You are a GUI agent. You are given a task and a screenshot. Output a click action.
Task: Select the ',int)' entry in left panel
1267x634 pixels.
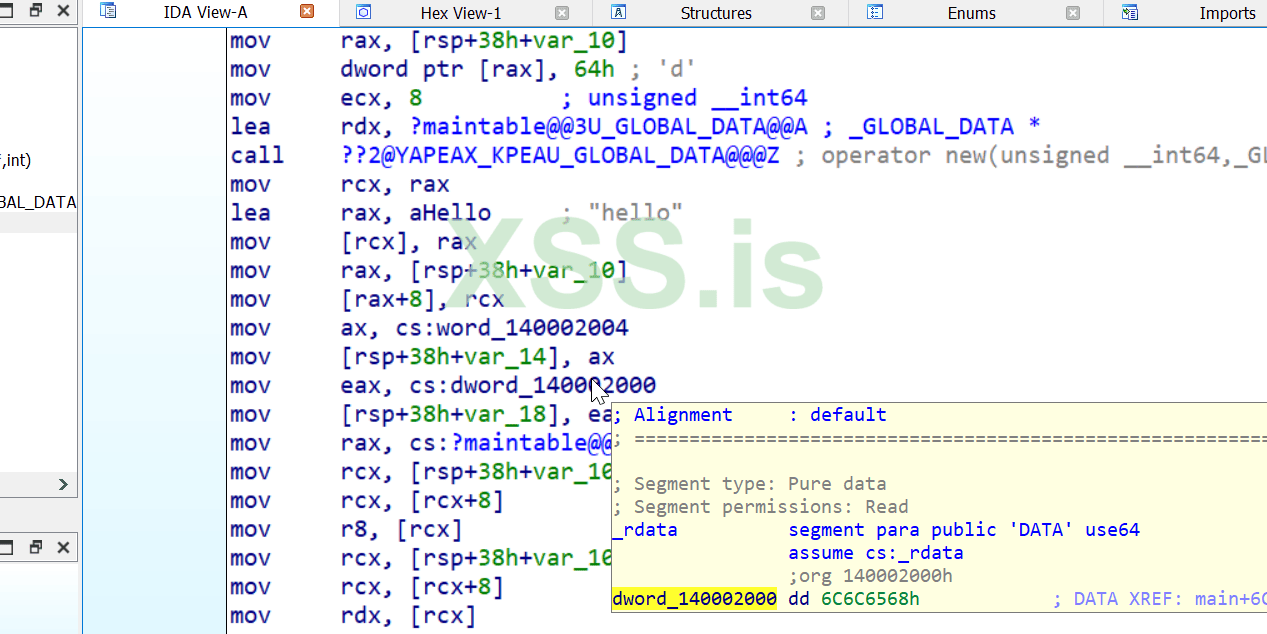[15, 160]
